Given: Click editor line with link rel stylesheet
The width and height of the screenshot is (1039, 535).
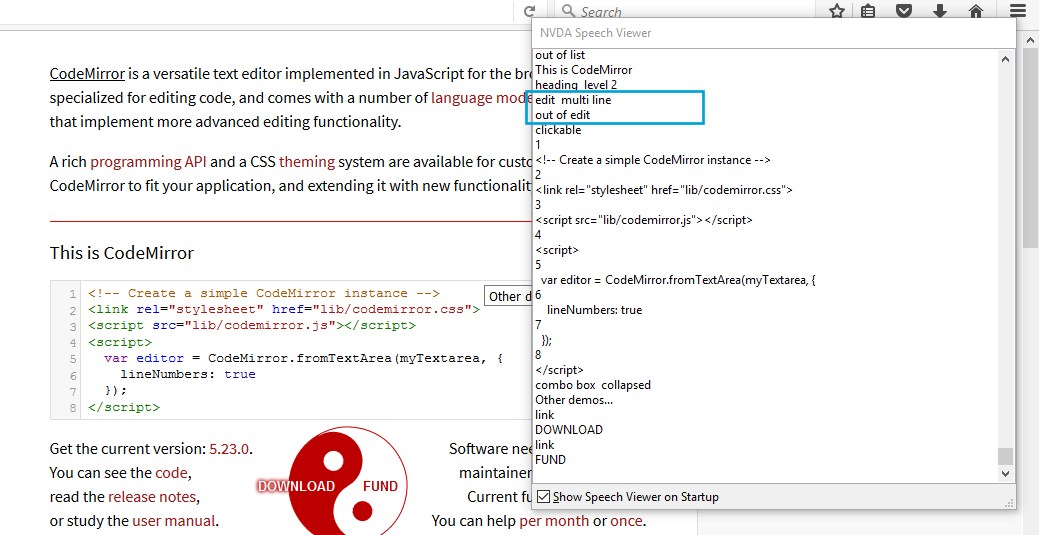Looking at the screenshot, I should (x=284, y=309).
